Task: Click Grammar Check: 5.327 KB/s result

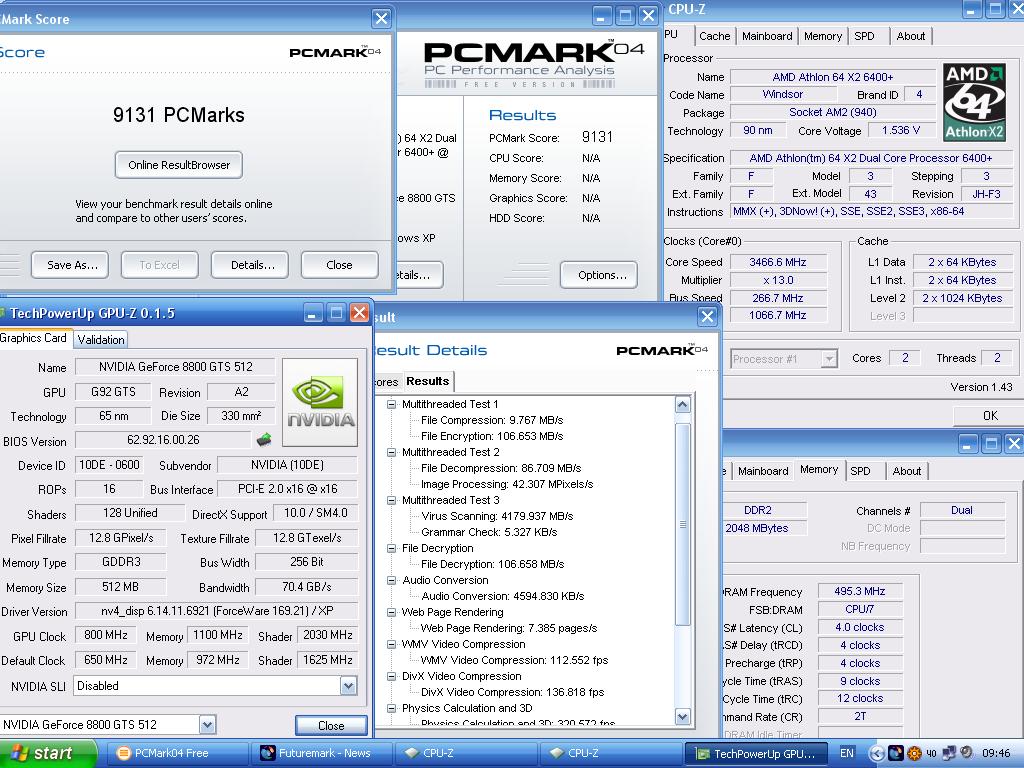Action: 488,532
